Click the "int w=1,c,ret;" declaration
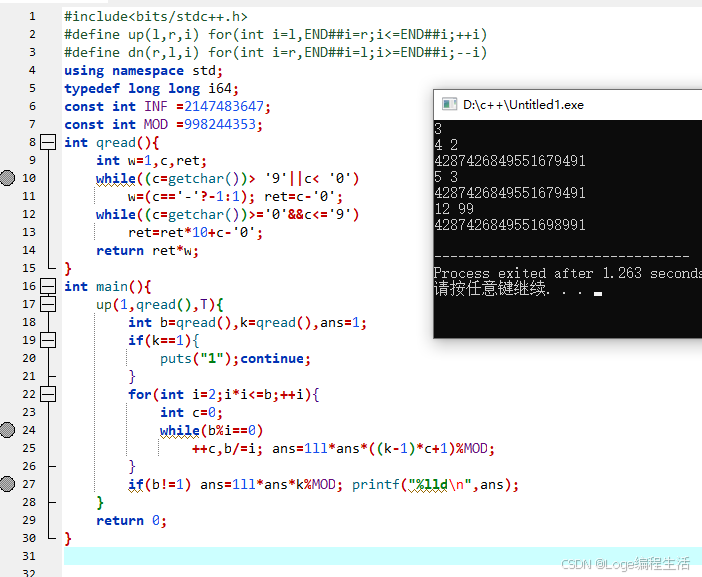 (x=151, y=161)
